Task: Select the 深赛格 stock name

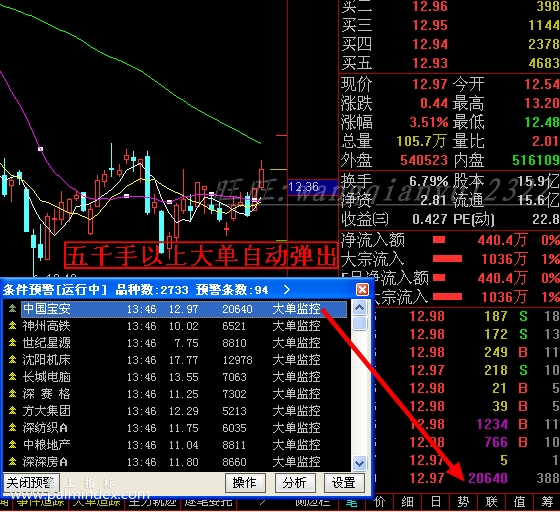Action: [46, 394]
